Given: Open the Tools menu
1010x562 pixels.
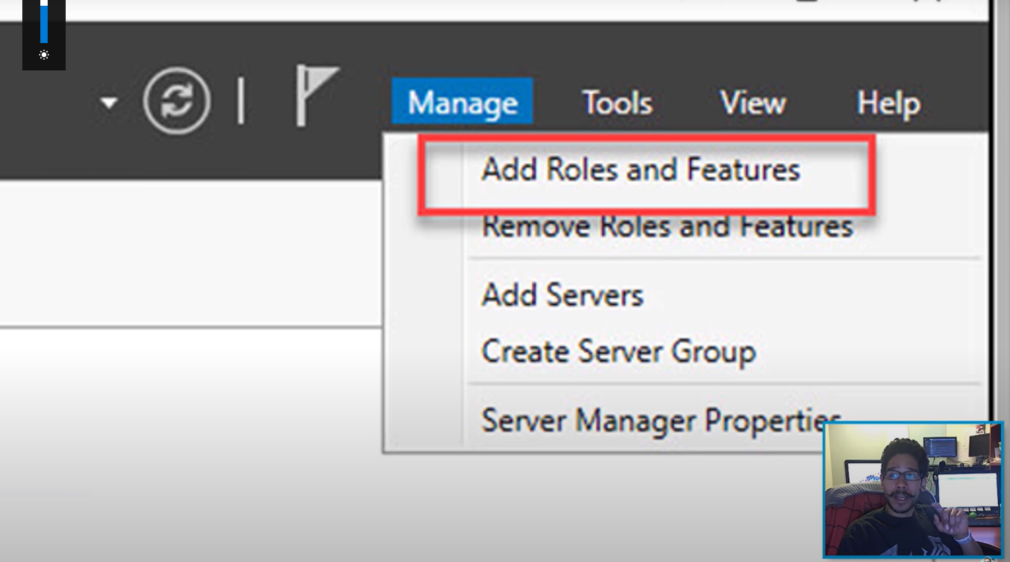Looking at the screenshot, I should click(617, 102).
